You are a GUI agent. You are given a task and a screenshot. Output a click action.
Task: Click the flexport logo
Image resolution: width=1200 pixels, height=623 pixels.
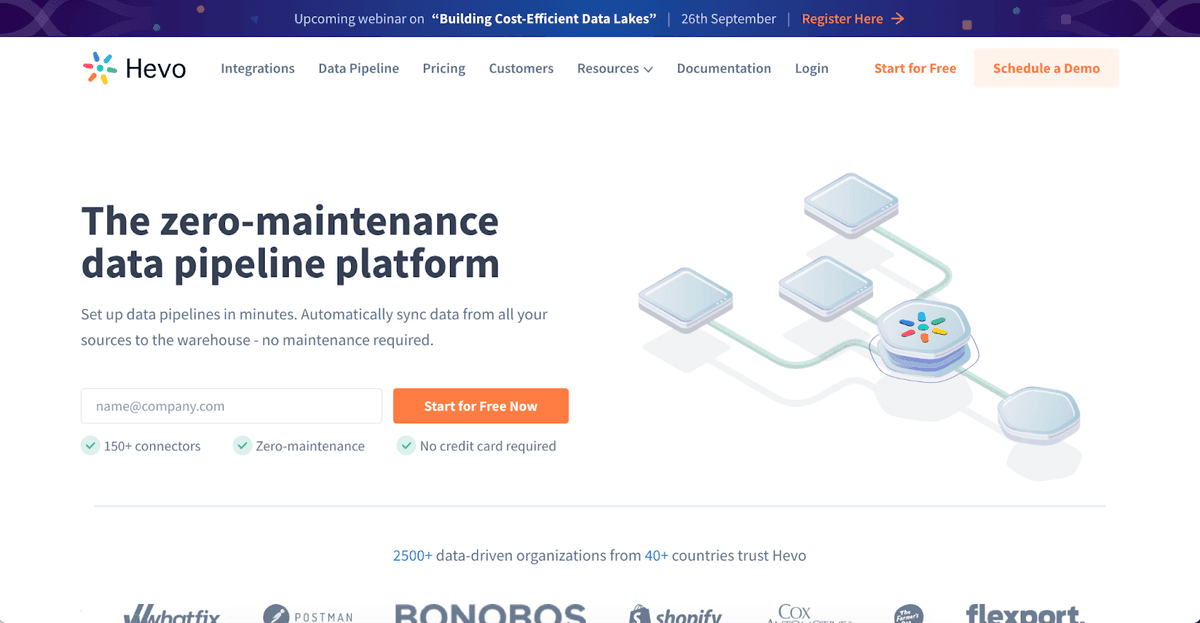pos(1025,613)
